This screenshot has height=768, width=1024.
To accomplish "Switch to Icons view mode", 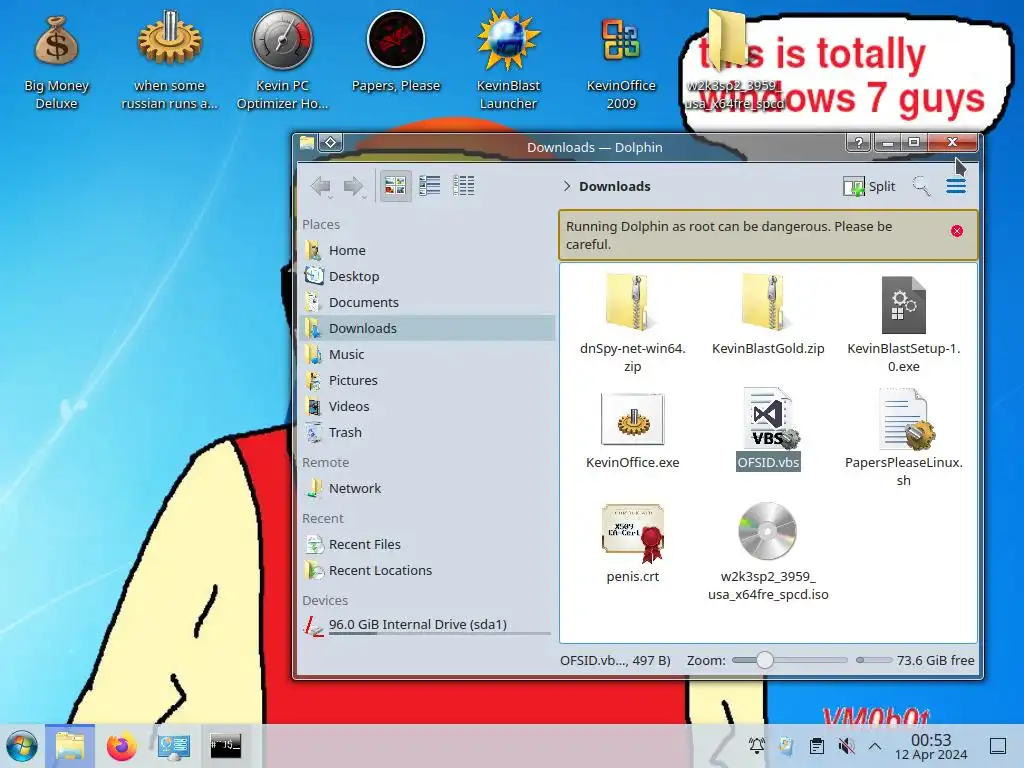I will click(x=395, y=186).
